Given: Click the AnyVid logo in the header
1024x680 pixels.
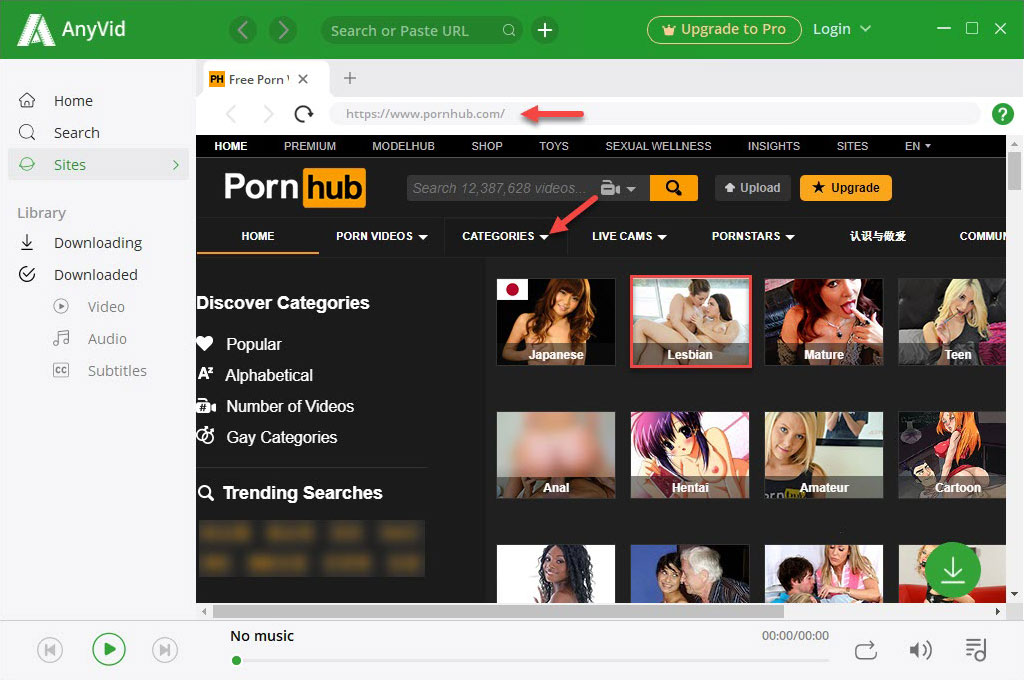Looking at the screenshot, I should click(x=71, y=29).
